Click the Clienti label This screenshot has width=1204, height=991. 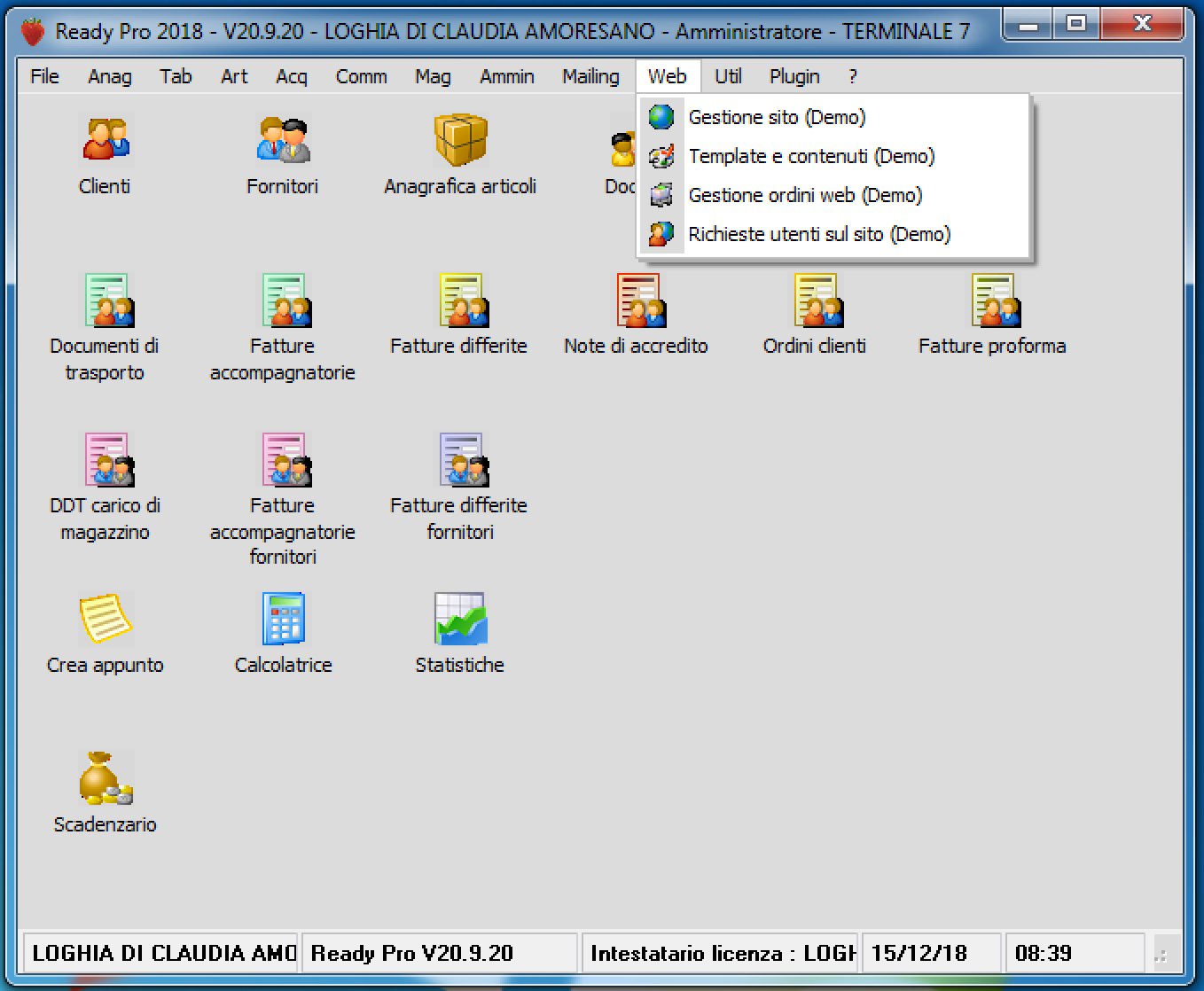click(x=105, y=186)
